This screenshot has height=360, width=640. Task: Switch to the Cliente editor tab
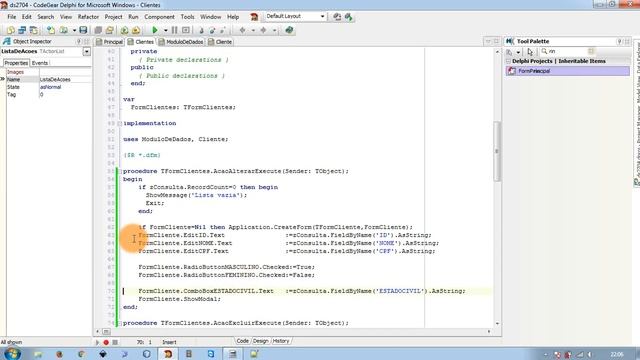pos(220,42)
